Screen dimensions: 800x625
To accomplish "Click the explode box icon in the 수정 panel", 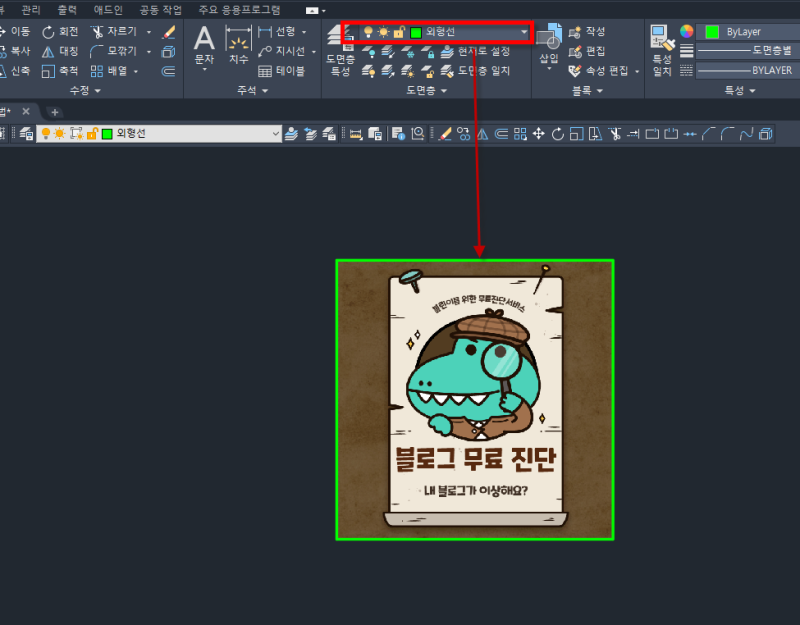I will click(x=168, y=52).
